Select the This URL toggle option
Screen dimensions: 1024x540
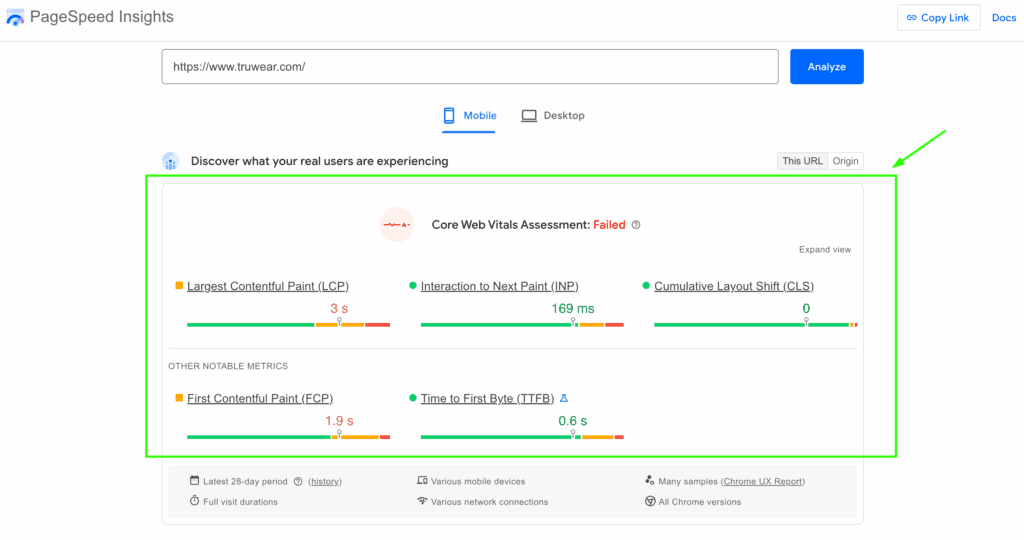point(802,161)
